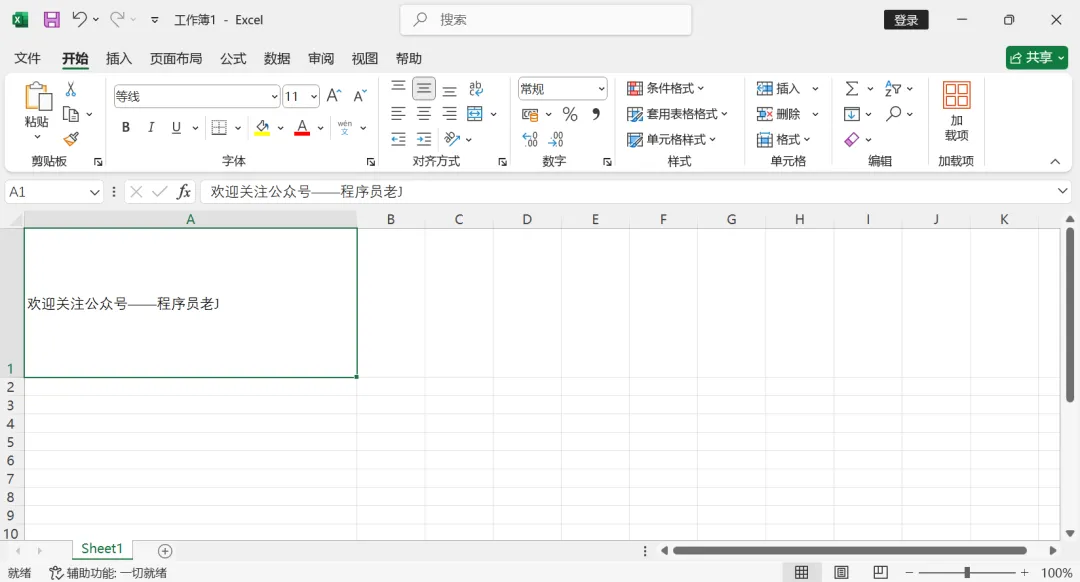Click the accounting number format icon

point(530,114)
